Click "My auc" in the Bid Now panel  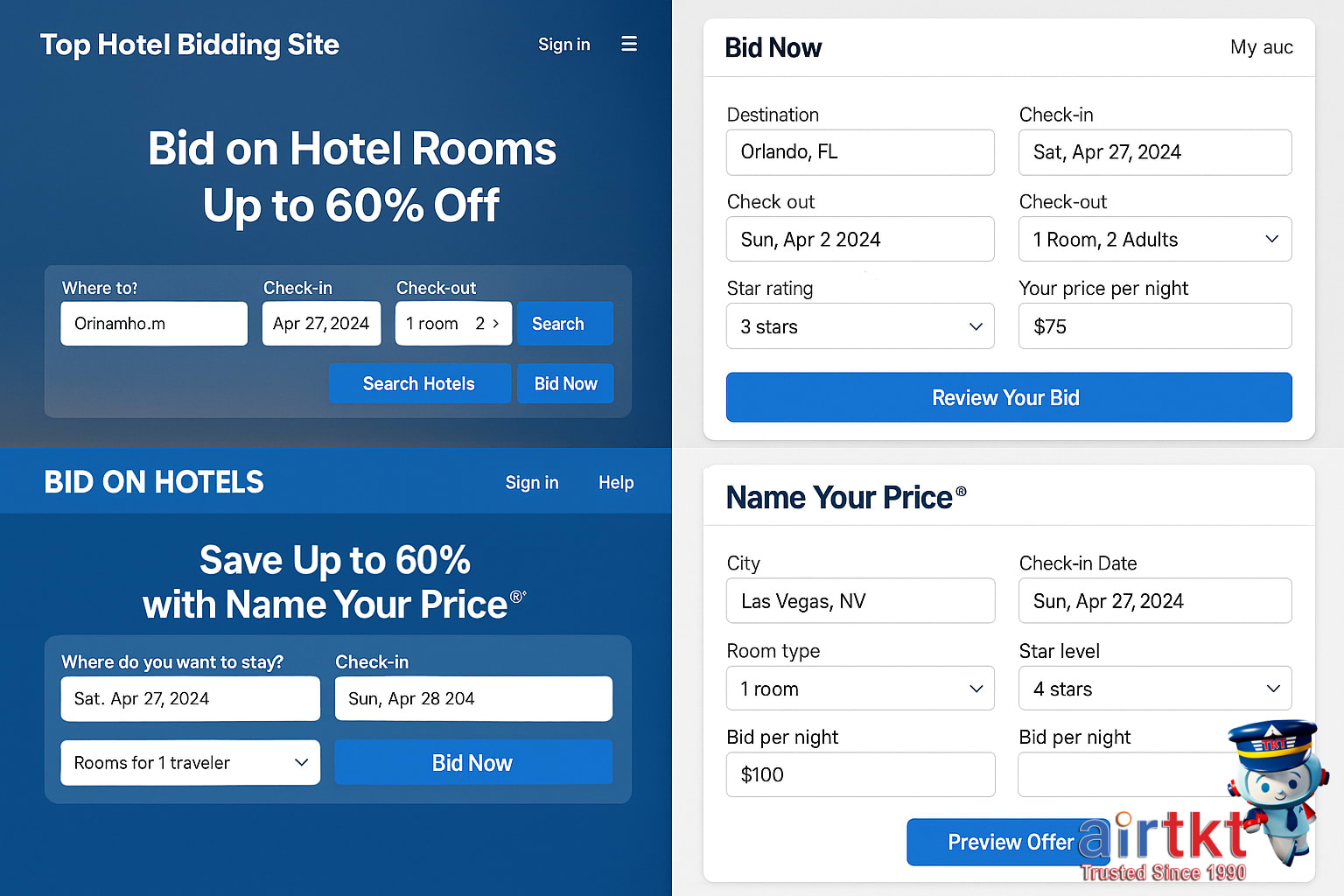click(x=1261, y=47)
